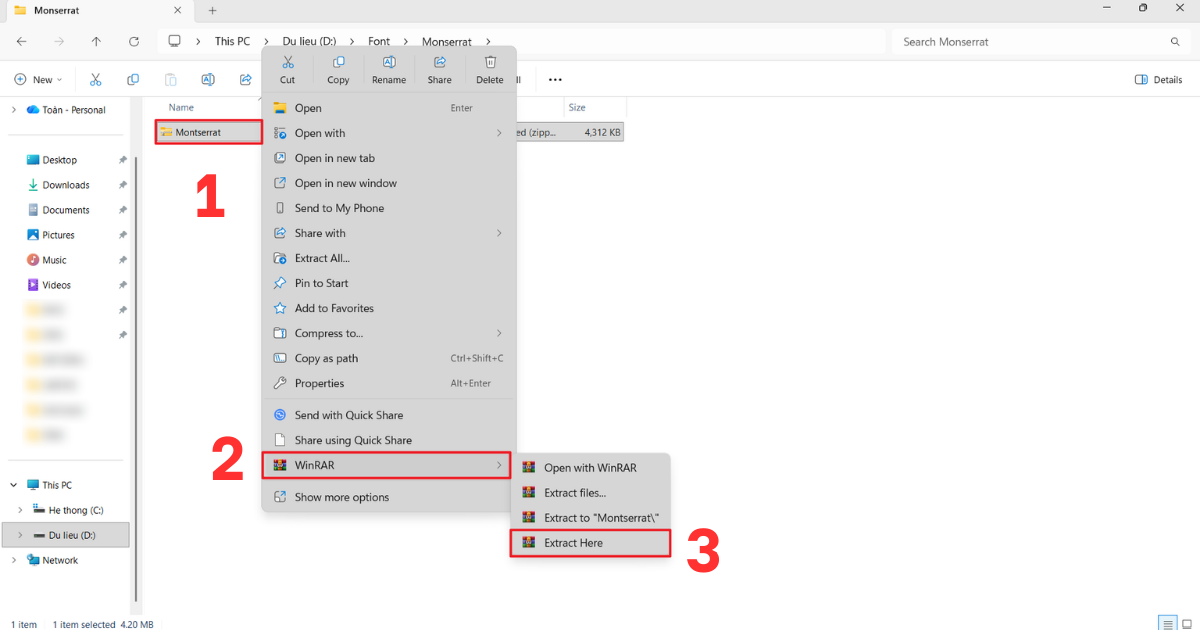Viewport: 1200px width, 630px height.
Task: Select details view icon in the status bar
Action: (1167, 623)
